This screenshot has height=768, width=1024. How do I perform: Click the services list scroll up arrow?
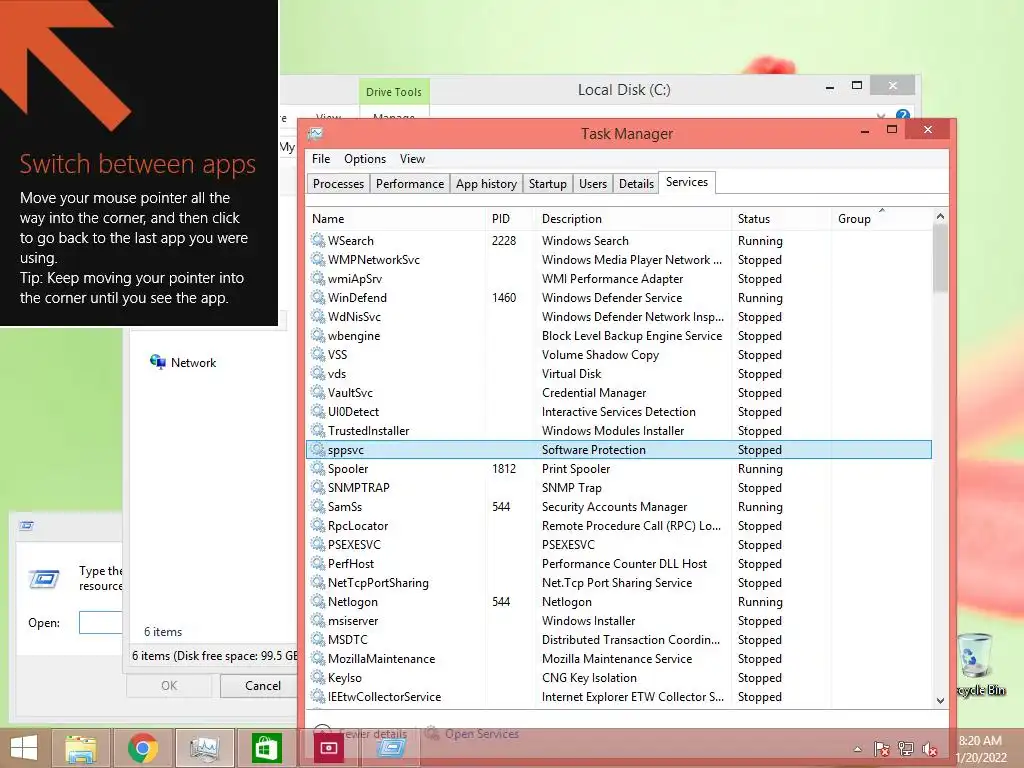pyautogui.click(x=940, y=216)
